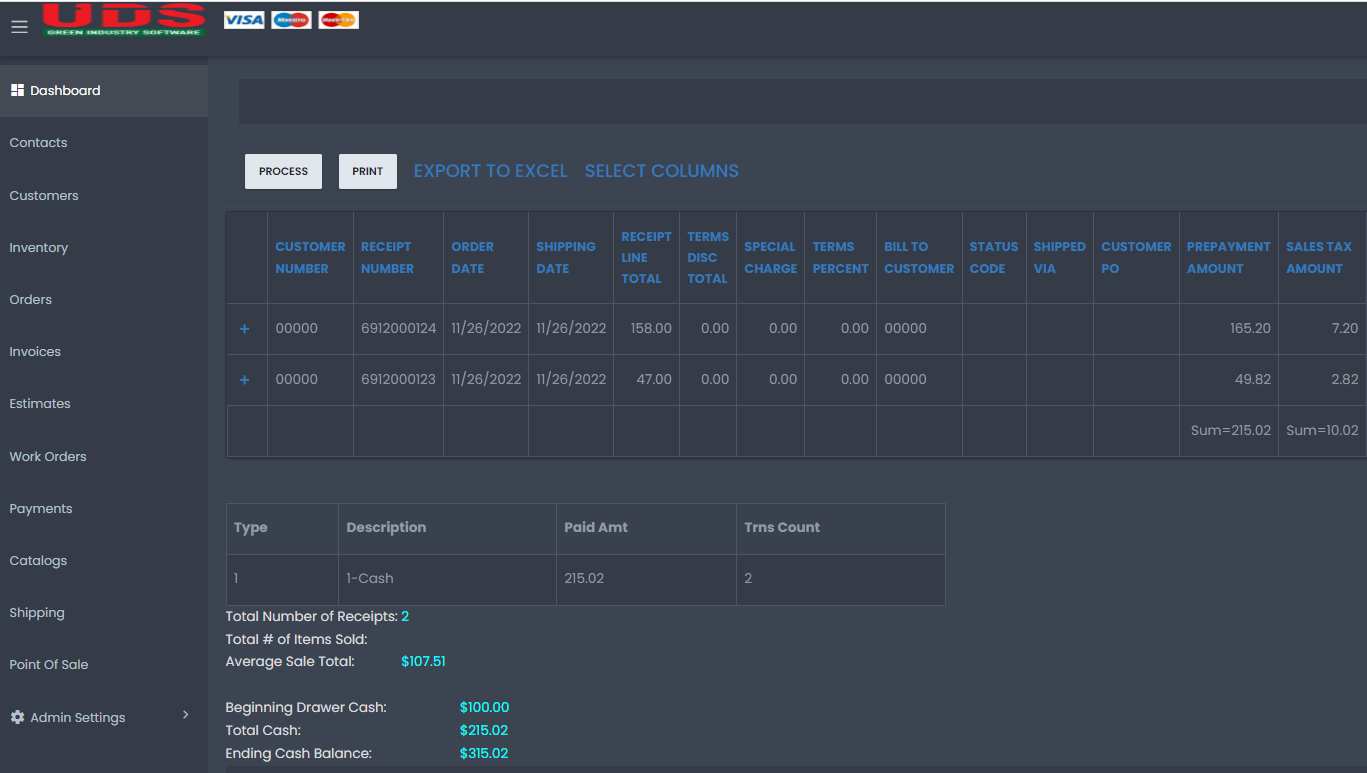Screen dimensions: 1367x773
Task: Click the MasterCard icon
Action: click(x=338, y=20)
